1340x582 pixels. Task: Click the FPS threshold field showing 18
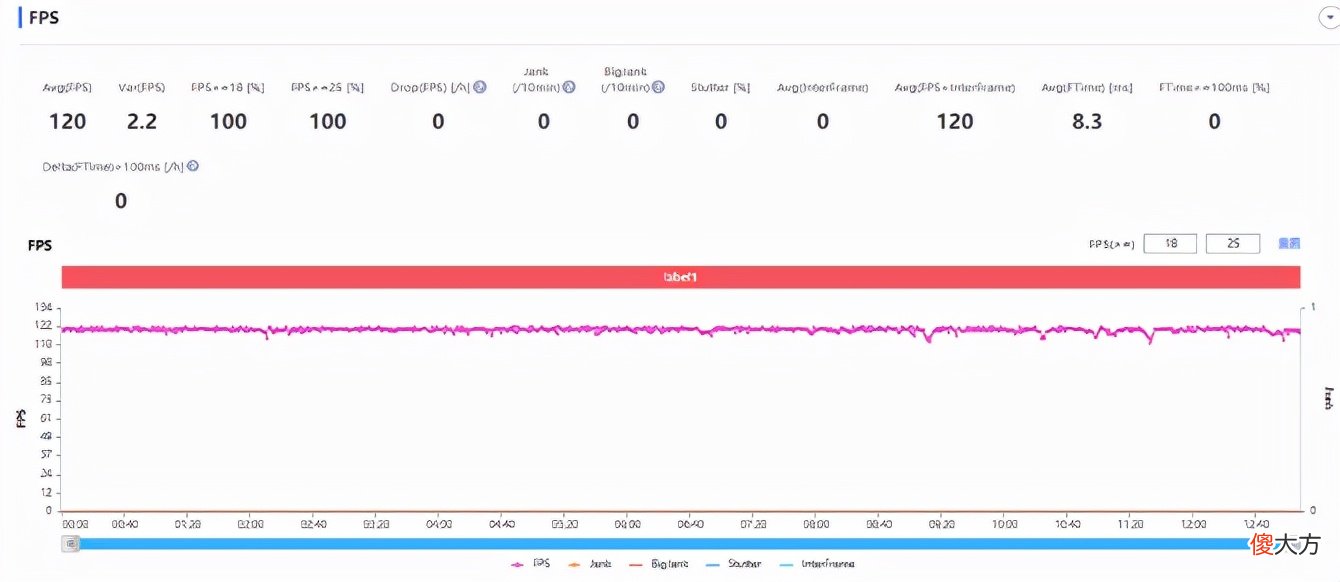click(x=1170, y=243)
